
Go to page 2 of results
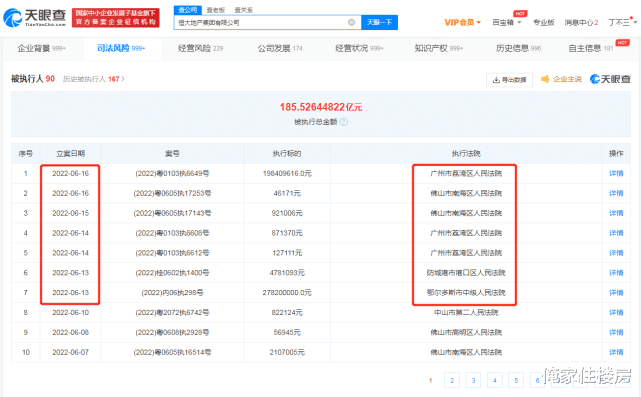(452, 380)
